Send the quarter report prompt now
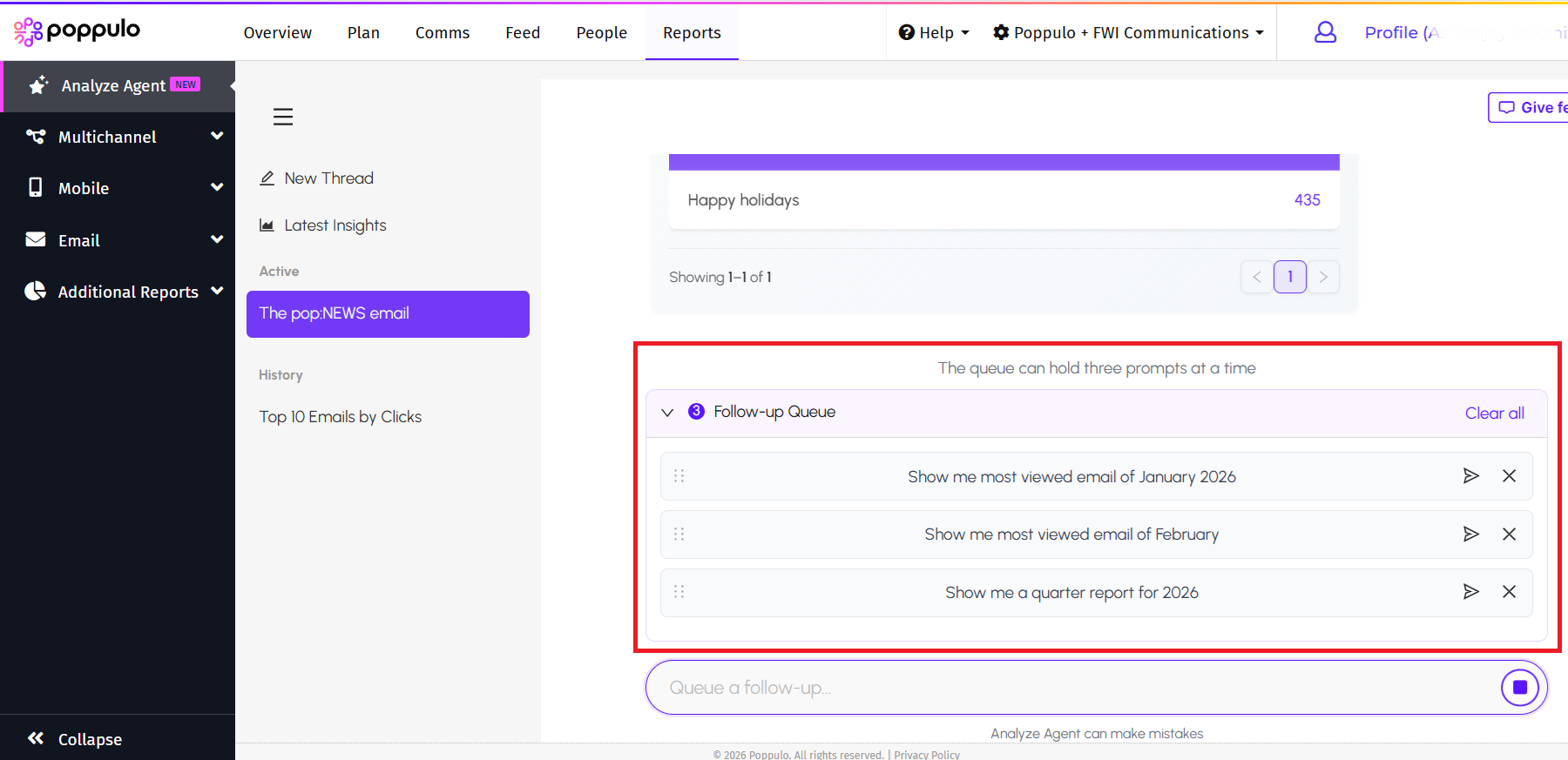The height and width of the screenshot is (760, 1568). tap(1470, 592)
